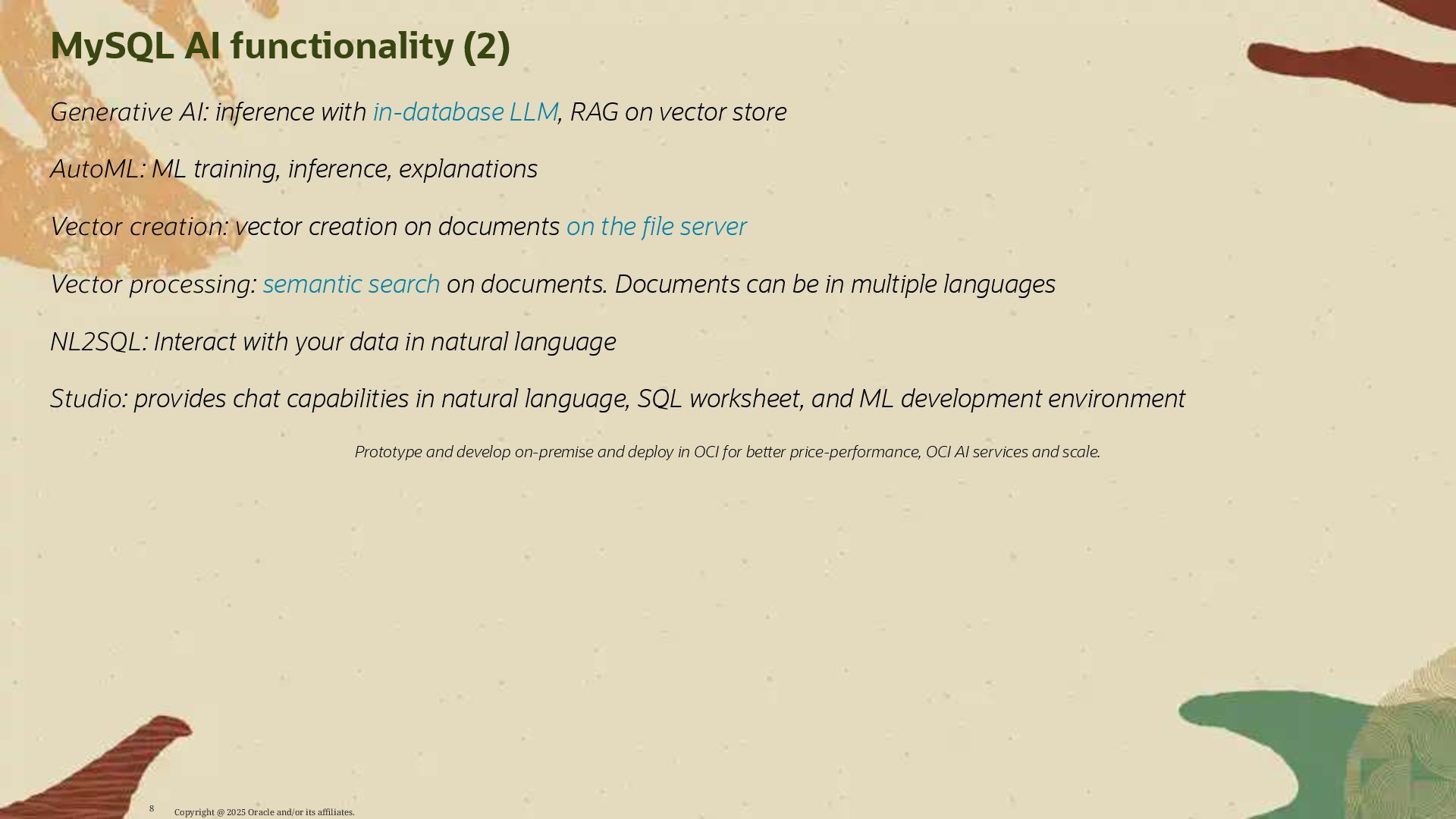1456x819 pixels.
Task: Click the slide number 8
Action: point(152,808)
